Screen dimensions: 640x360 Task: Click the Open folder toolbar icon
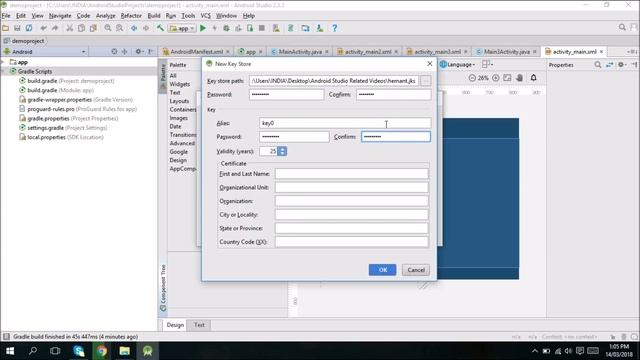(x=6, y=28)
